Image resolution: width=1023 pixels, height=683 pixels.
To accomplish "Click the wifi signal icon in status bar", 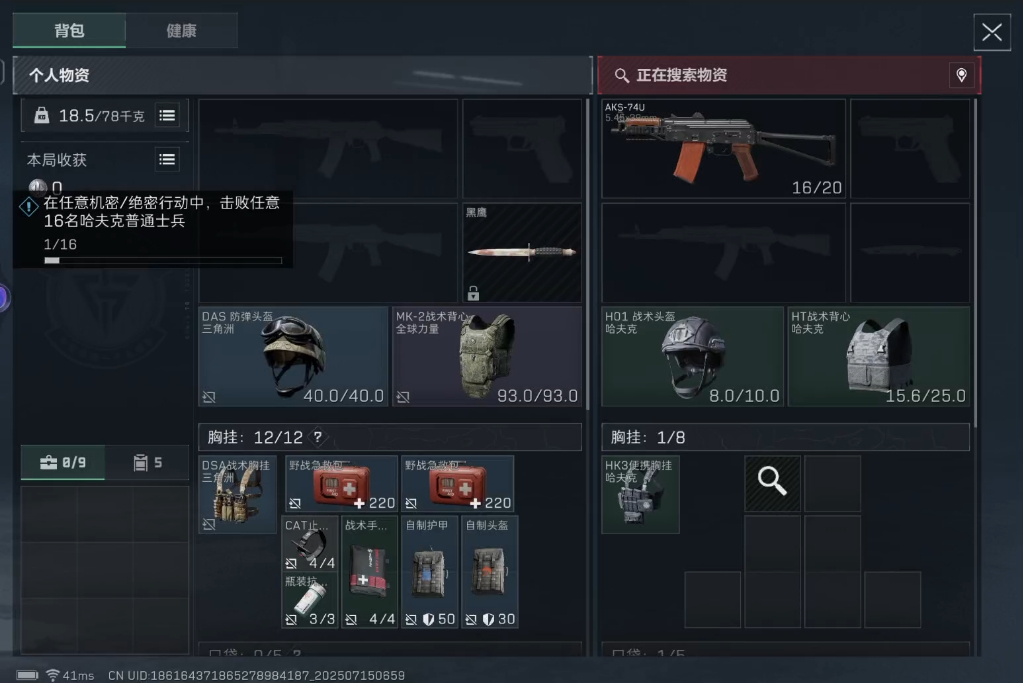I will point(53,675).
